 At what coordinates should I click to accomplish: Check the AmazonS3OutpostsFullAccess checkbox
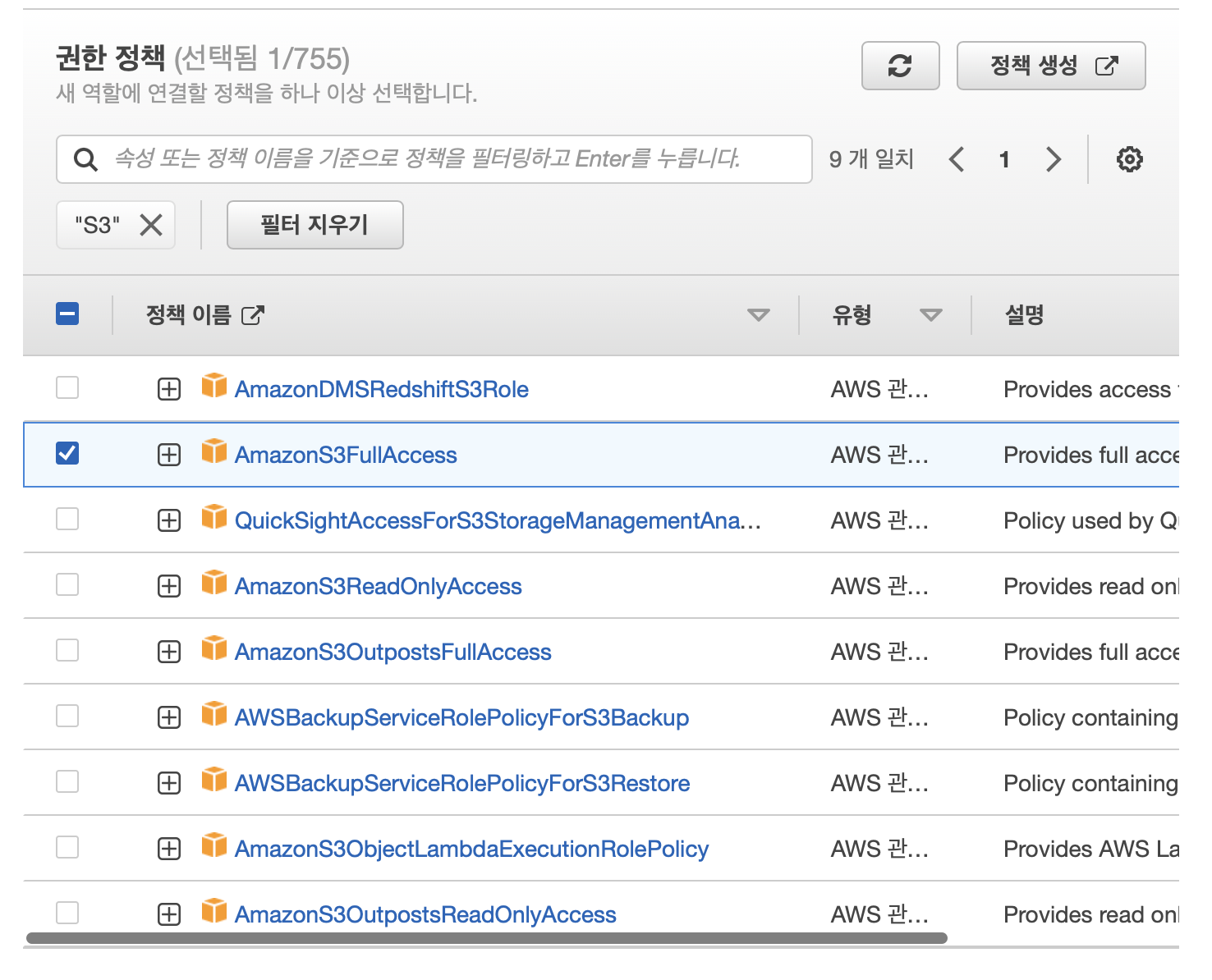(x=67, y=650)
